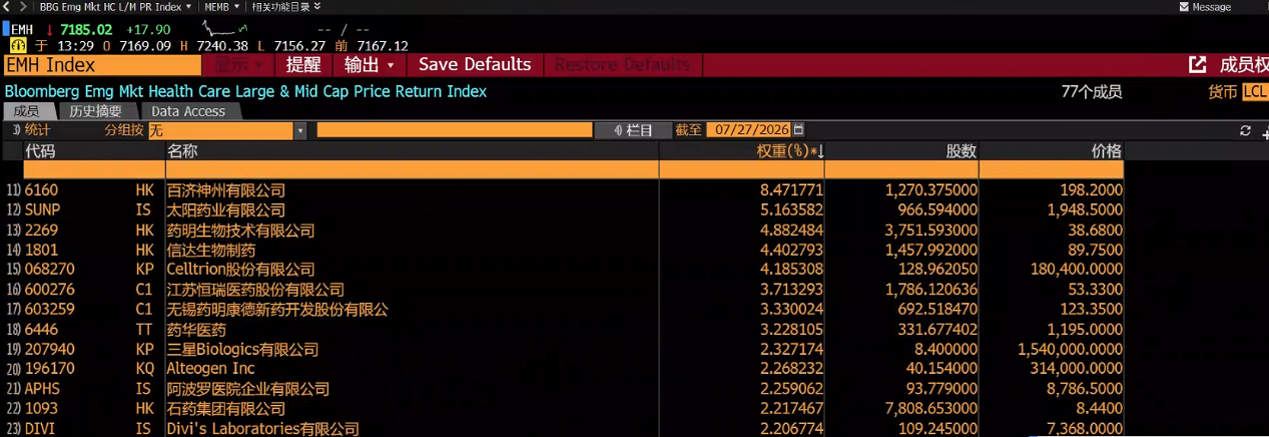Select row 2269 HK 药明生物技术有限公司

click(563, 230)
